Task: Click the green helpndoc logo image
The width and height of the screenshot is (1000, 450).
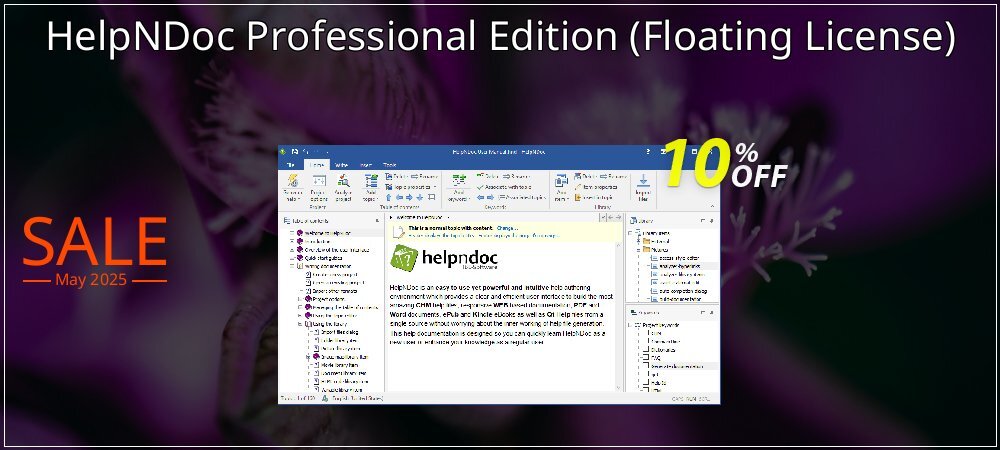Action: [404, 258]
